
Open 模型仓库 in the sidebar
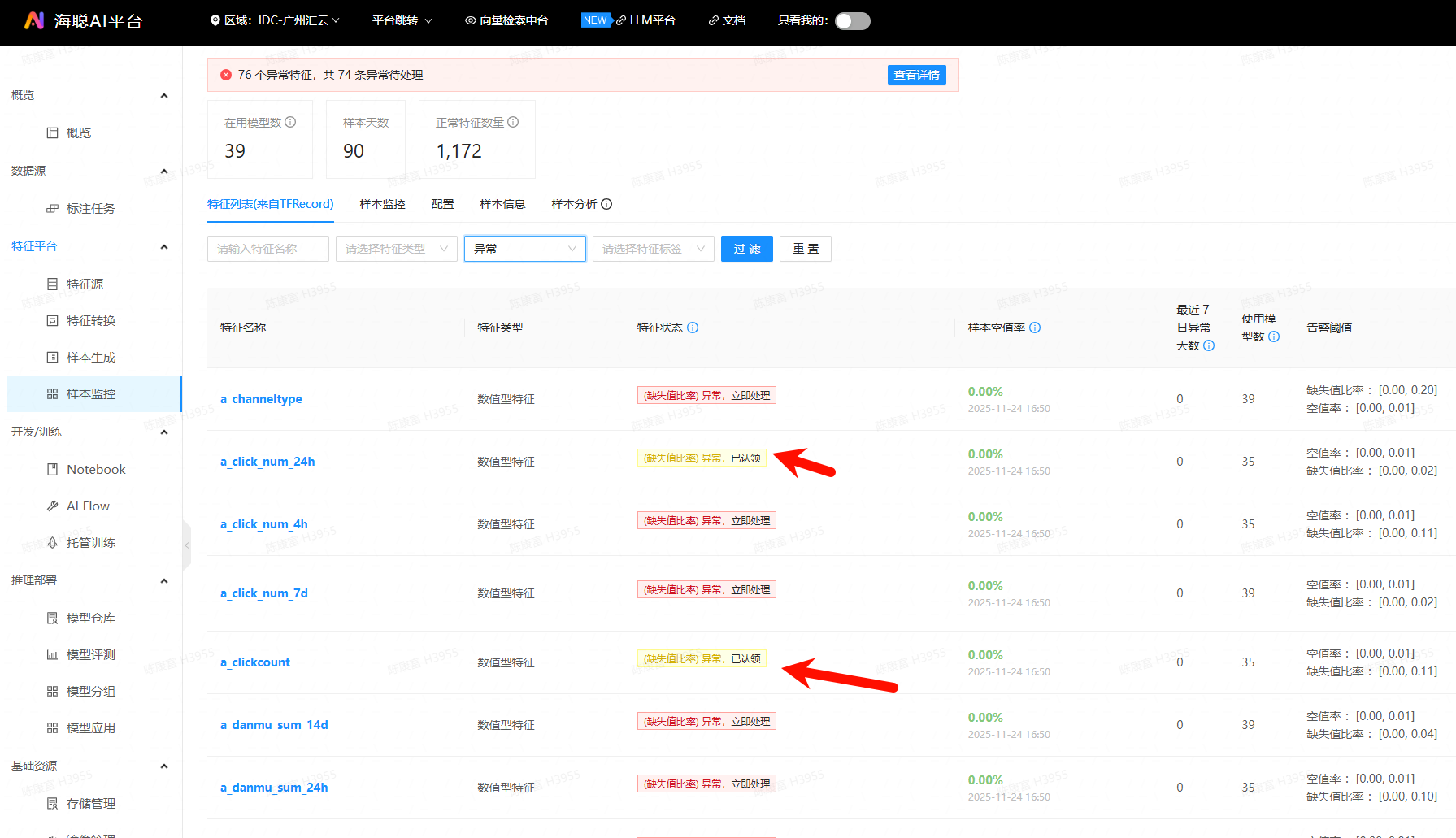90,618
